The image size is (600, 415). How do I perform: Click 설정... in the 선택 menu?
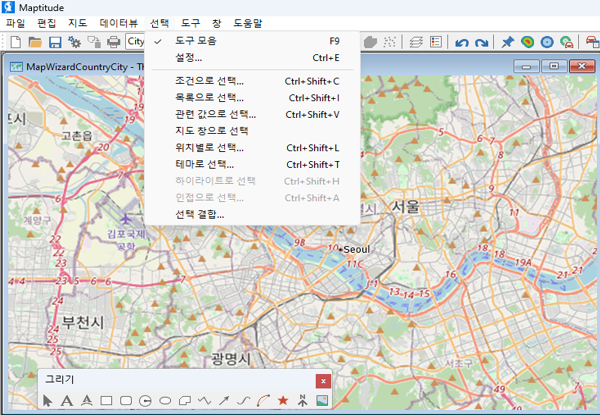tap(188, 57)
